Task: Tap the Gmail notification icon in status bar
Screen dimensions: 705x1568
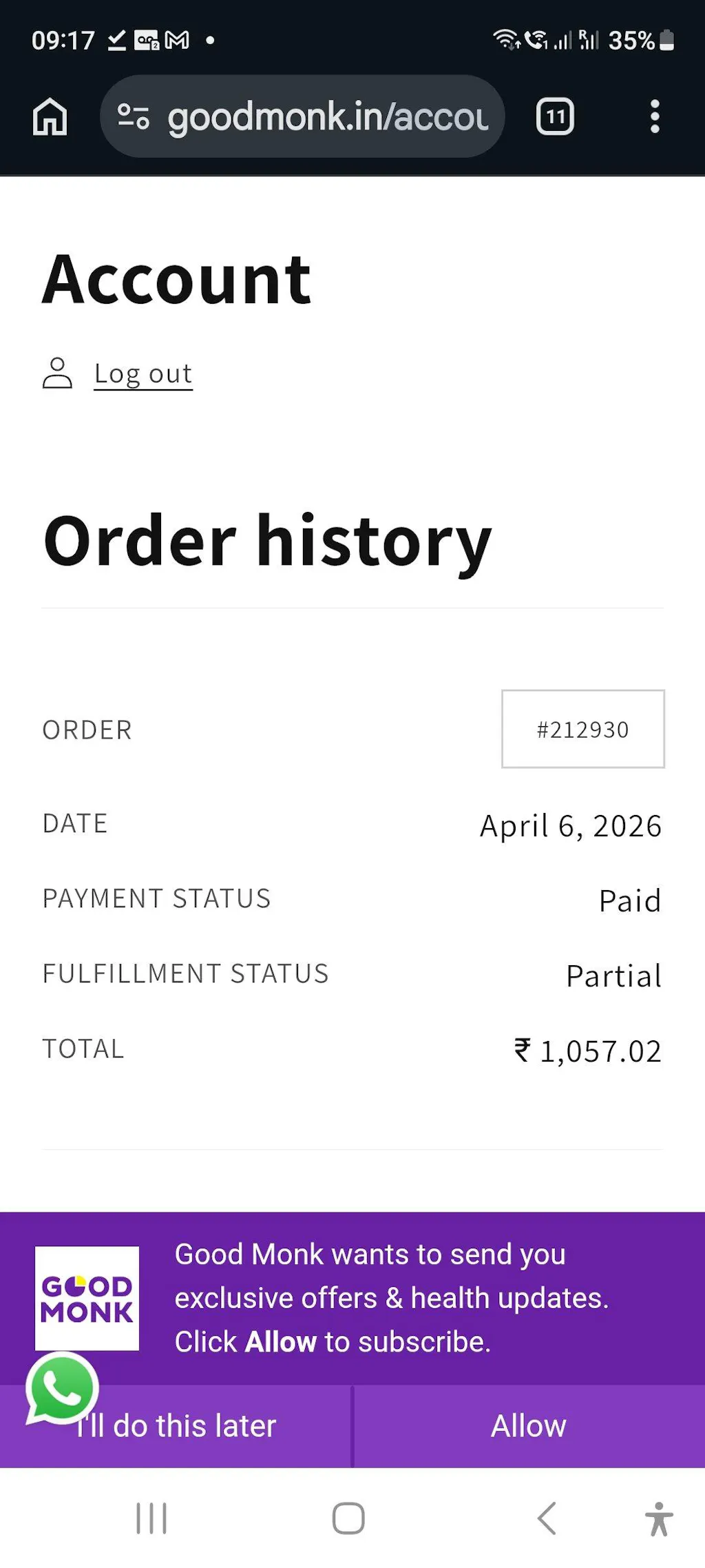Action: click(178, 40)
